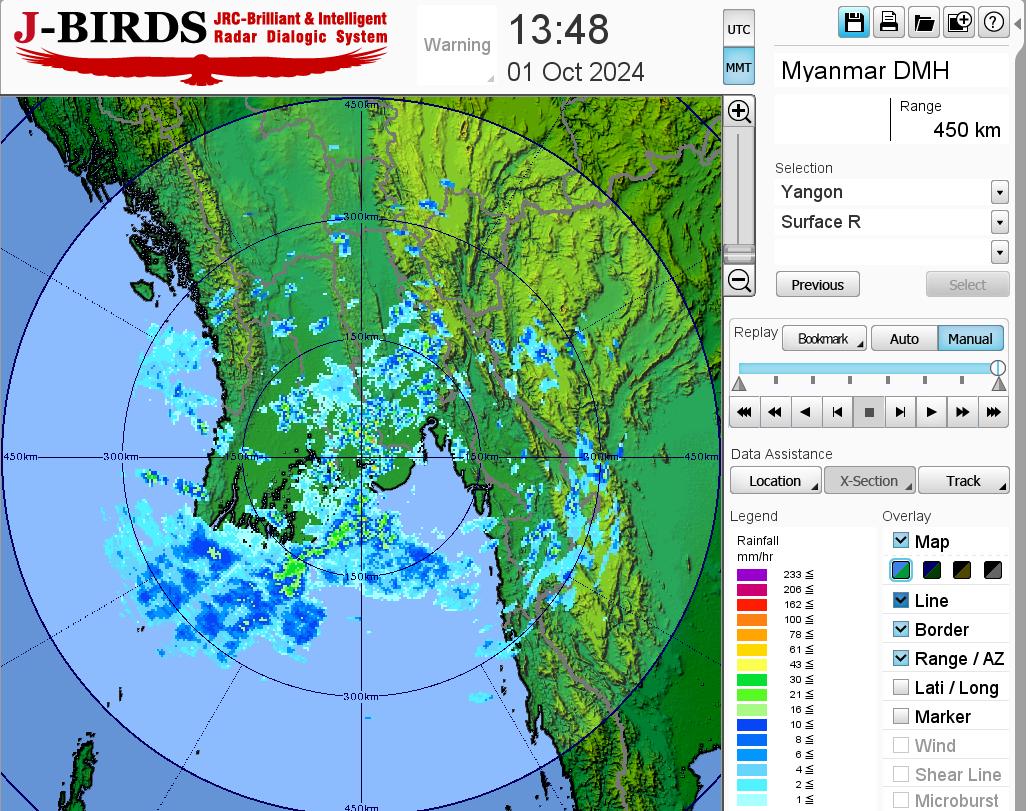1030x811 pixels.
Task: Stop replay with the stop button
Action: [x=869, y=412]
